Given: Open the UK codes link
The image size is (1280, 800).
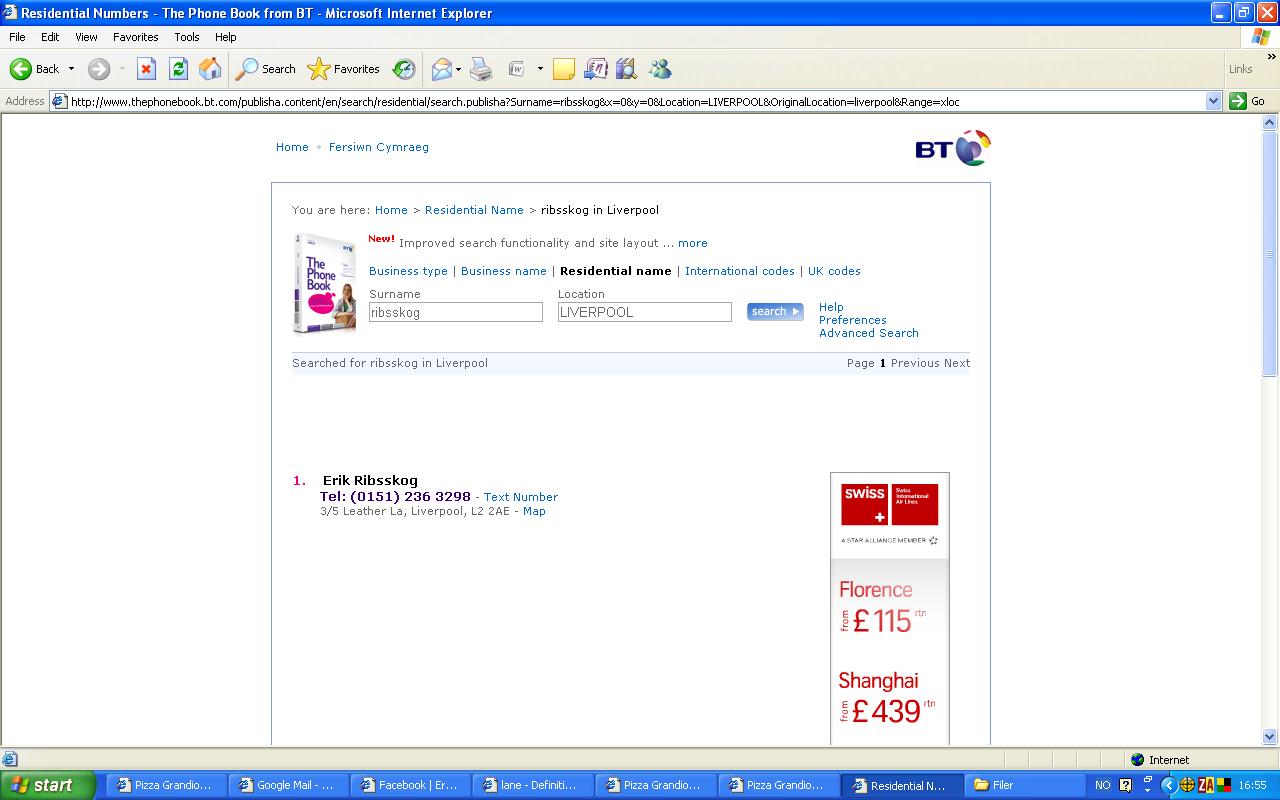Looking at the screenshot, I should tap(834, 271).
